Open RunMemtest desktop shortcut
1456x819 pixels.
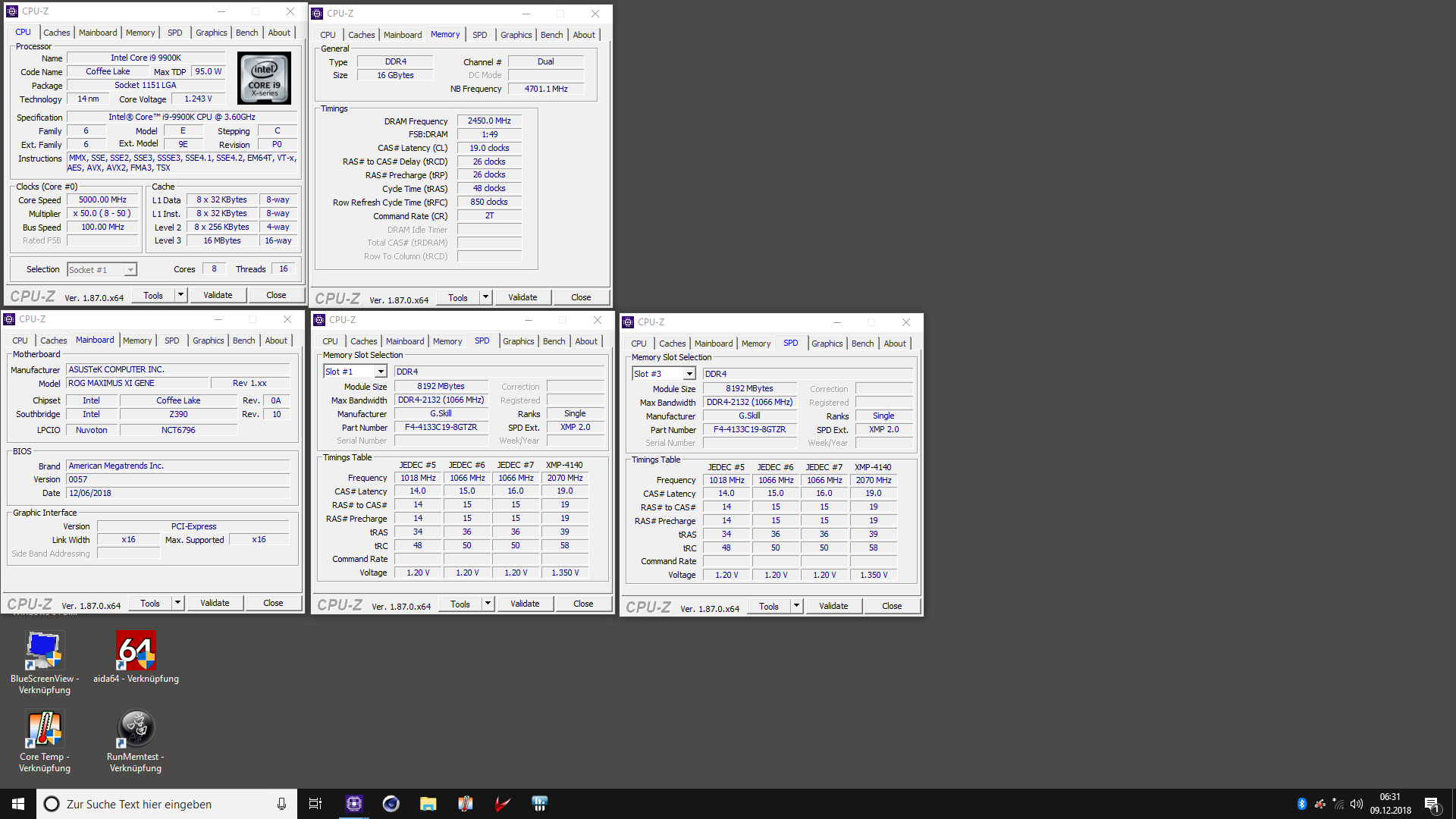tap(136, 741)
